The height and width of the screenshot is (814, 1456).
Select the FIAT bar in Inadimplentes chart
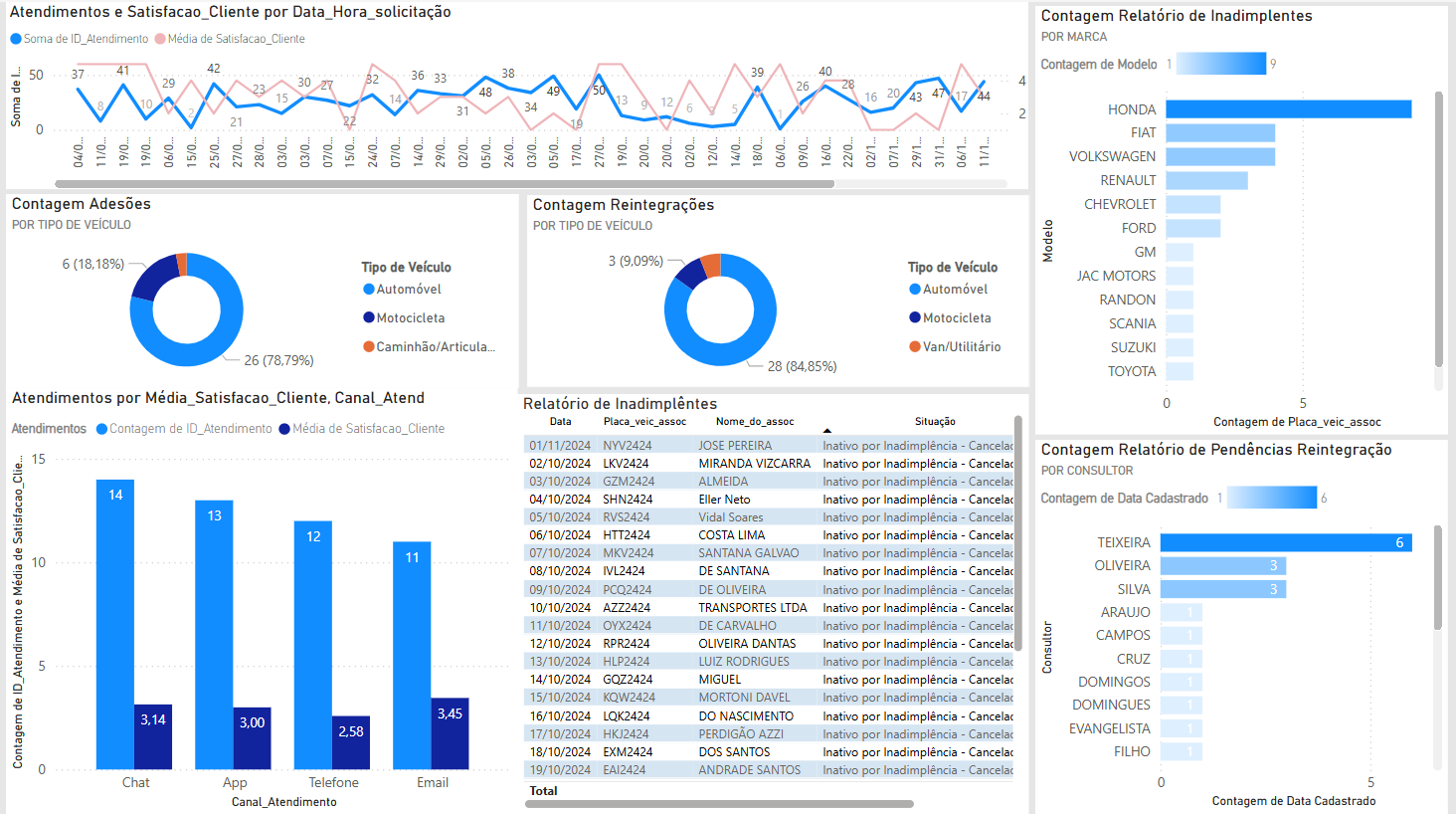[1220, 133]
